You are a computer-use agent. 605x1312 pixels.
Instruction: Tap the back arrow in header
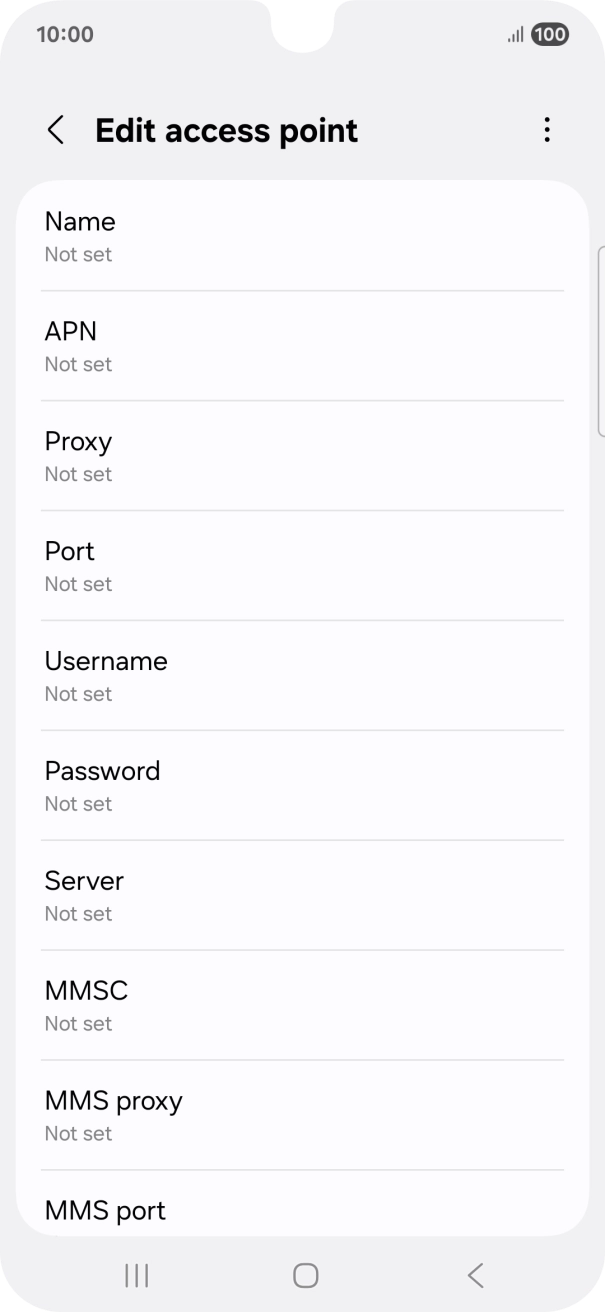click(x=56, y=130)
